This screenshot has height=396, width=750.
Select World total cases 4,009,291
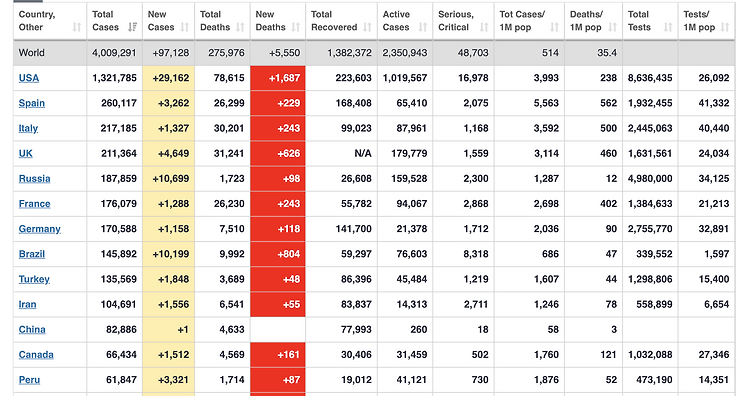(x=114, y=53)
